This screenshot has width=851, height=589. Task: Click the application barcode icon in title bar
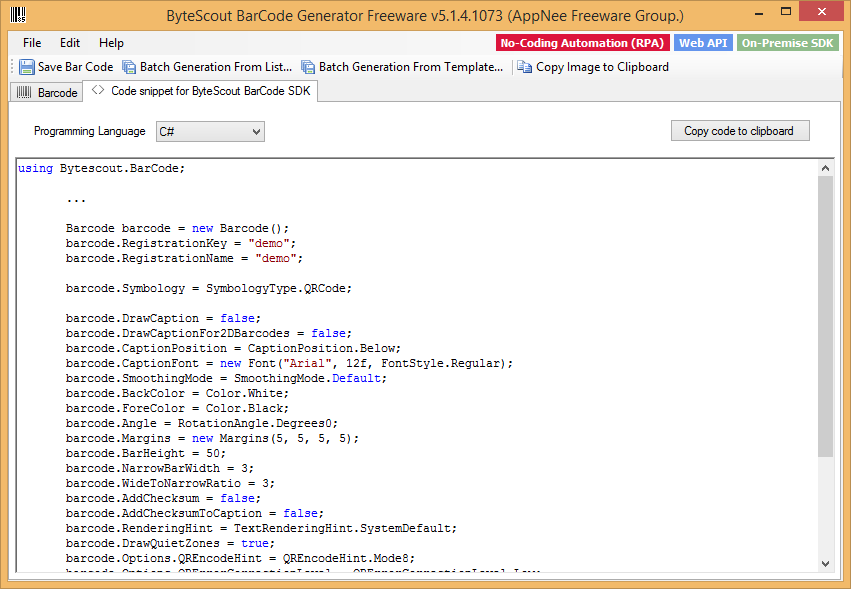point(18,15)
